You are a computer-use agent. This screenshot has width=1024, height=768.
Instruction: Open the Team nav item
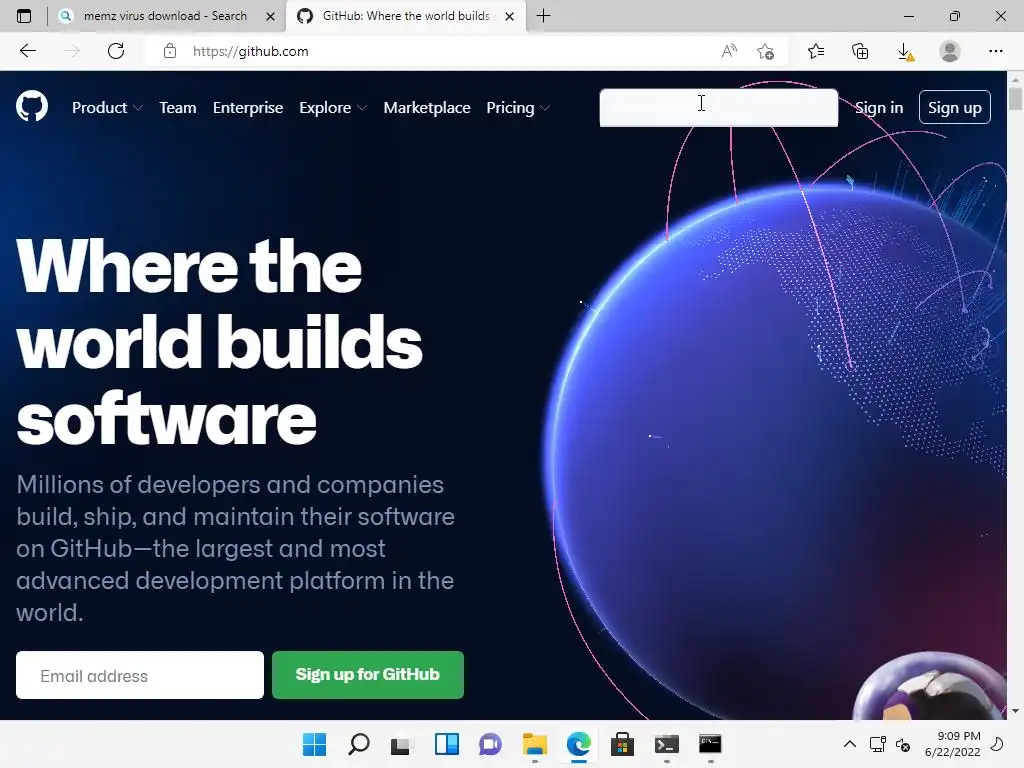pyautogui.click(x=178, y=108)
